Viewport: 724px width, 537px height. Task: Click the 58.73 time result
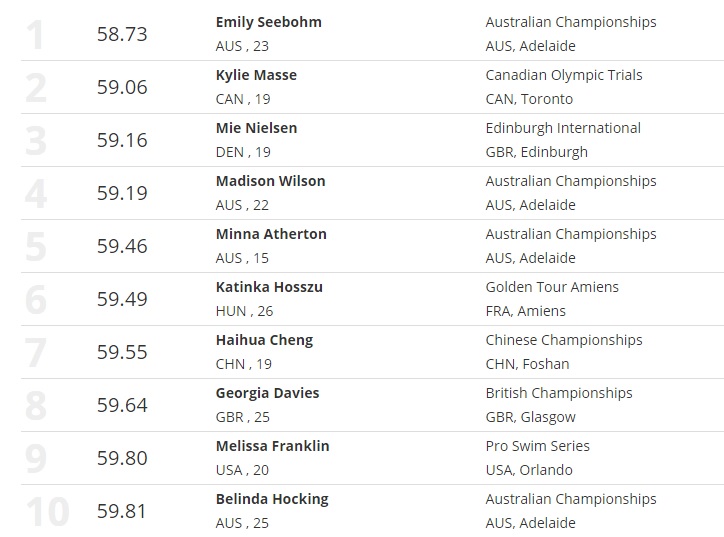pos(122,34)
